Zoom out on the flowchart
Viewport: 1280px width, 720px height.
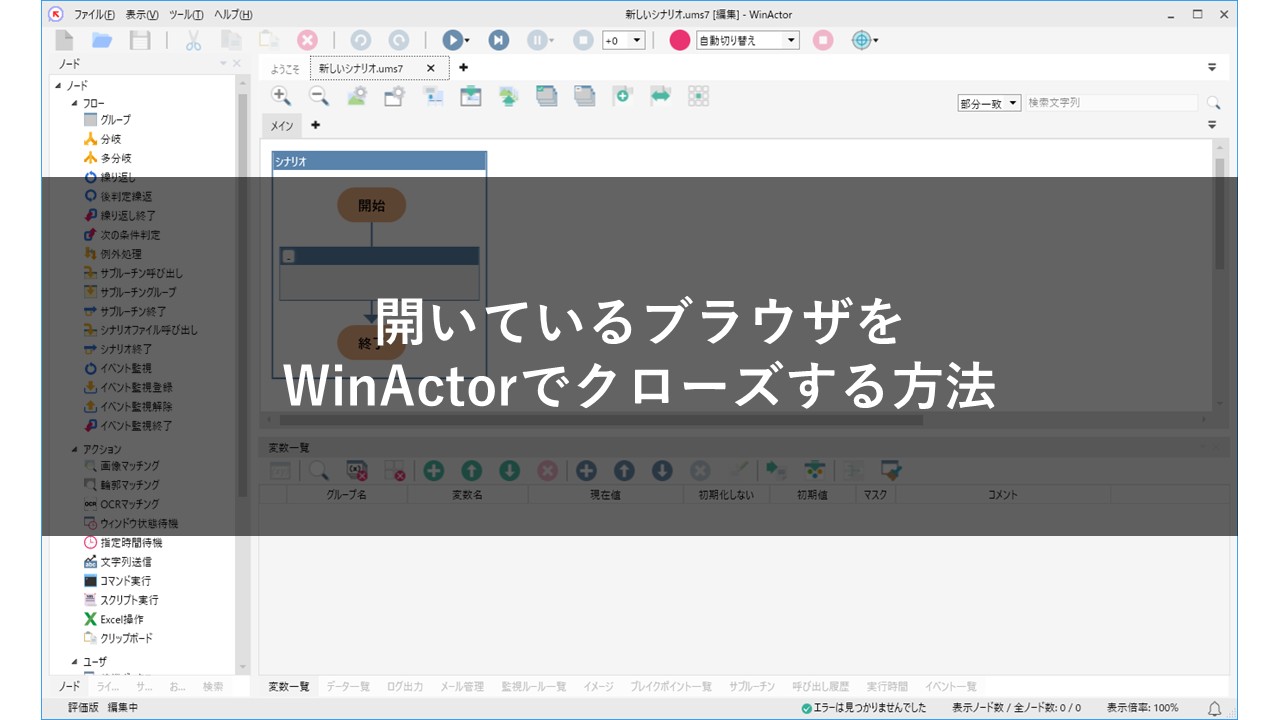pyautogui.click(x=318, y=96)
